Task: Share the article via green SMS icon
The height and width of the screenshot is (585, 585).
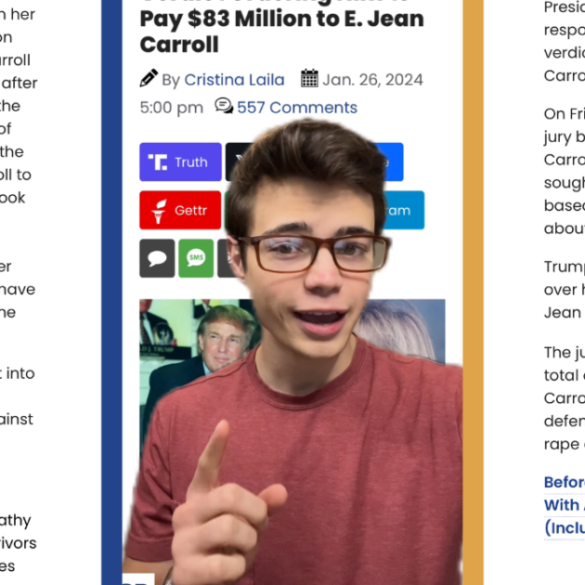Action: pos(196,258)
